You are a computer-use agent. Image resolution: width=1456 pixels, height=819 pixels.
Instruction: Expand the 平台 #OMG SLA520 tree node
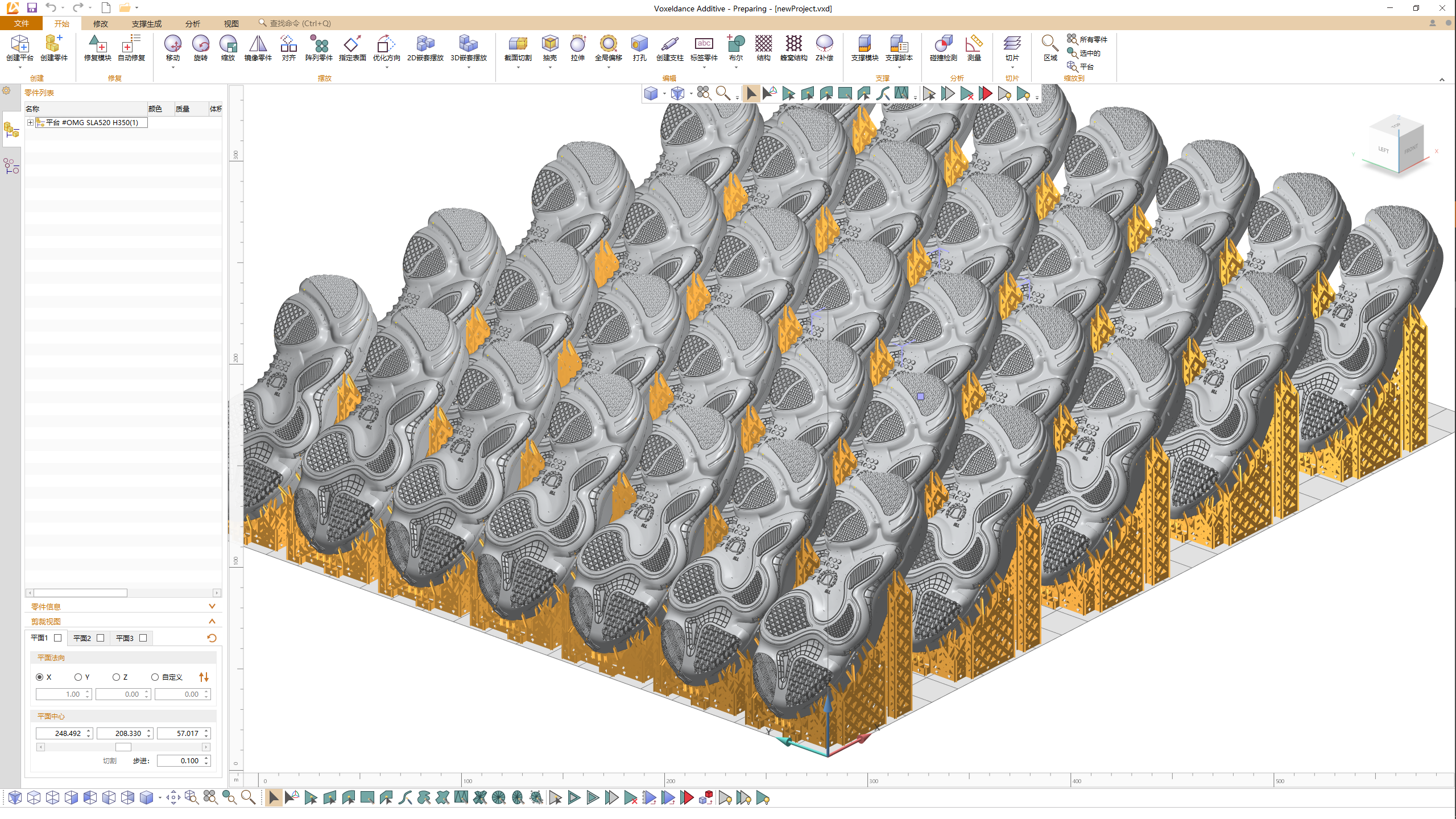[30, 122]
